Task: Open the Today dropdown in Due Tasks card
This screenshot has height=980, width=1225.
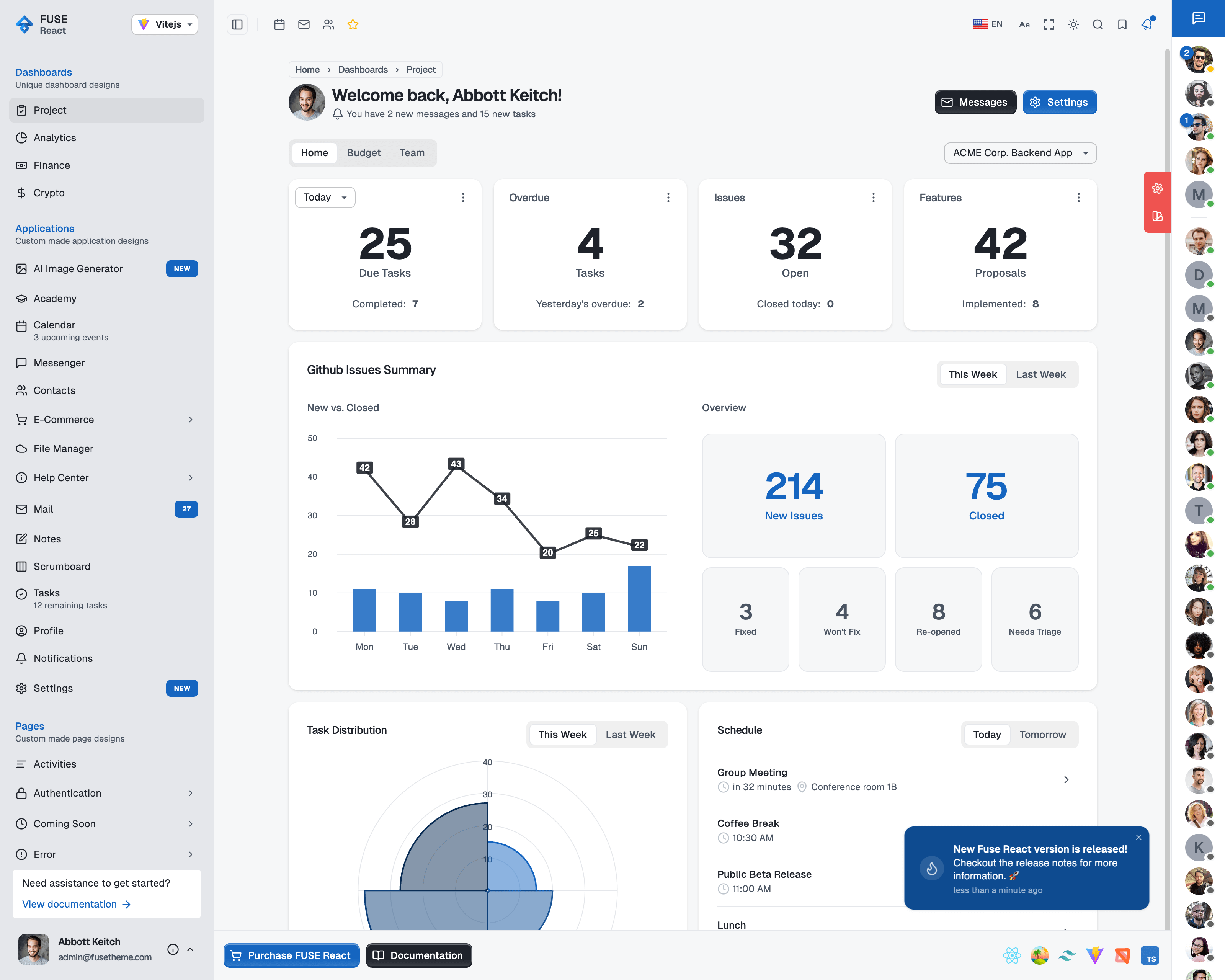Action: pyautogui.click(x=325, y=197)
